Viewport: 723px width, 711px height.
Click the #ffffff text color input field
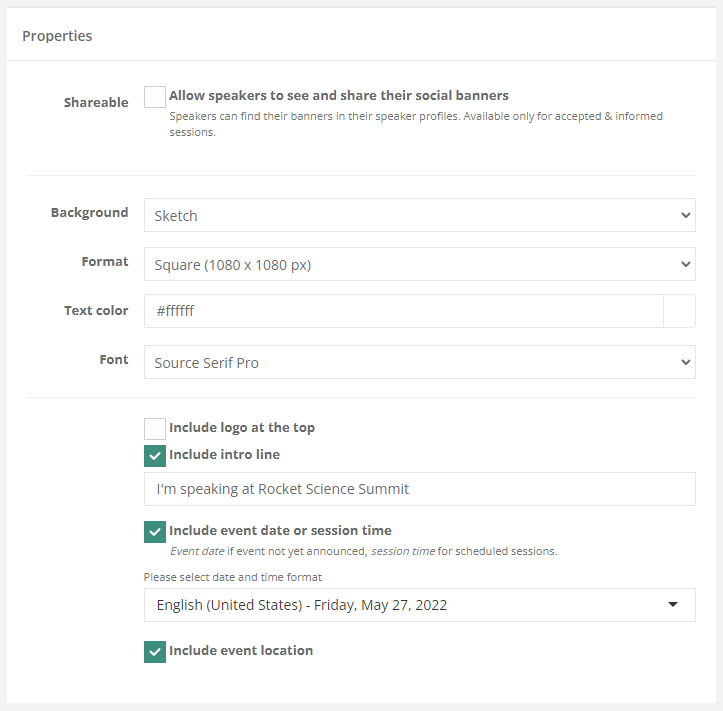pyautogui.click(x=400, y=311)
